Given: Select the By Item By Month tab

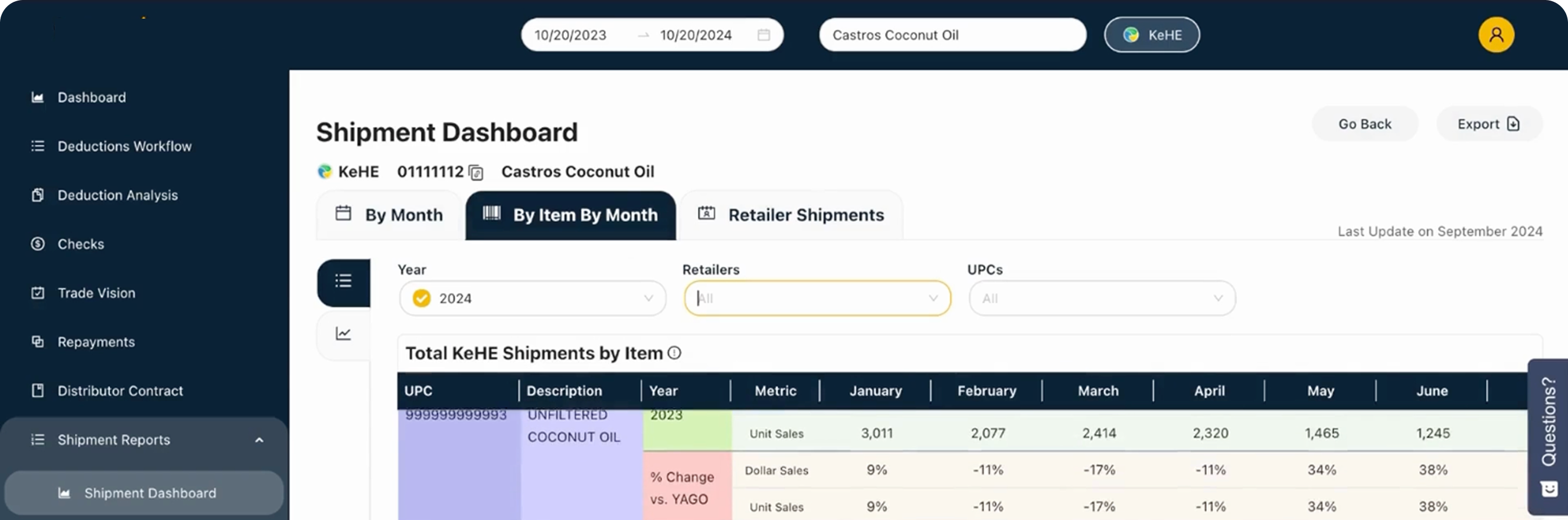Looking at the screenshot, I should click(x=570, y=215).
